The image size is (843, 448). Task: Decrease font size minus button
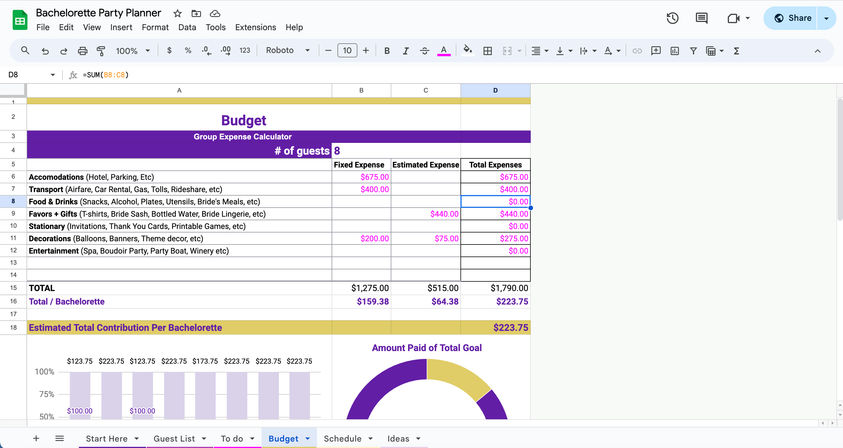[328, 51]
